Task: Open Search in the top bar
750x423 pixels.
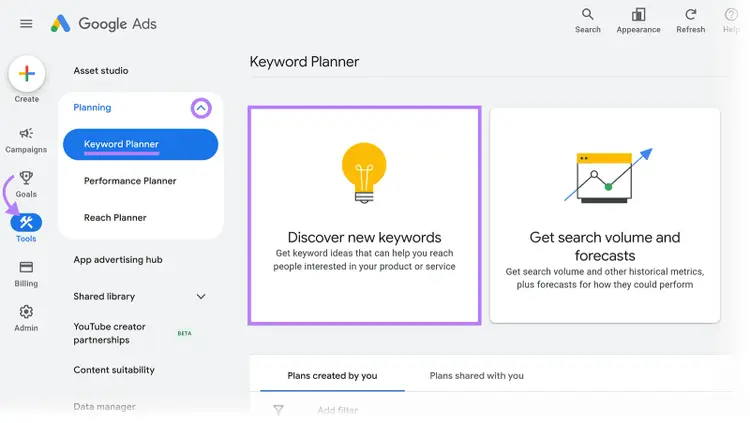Action: click(587, 21)
